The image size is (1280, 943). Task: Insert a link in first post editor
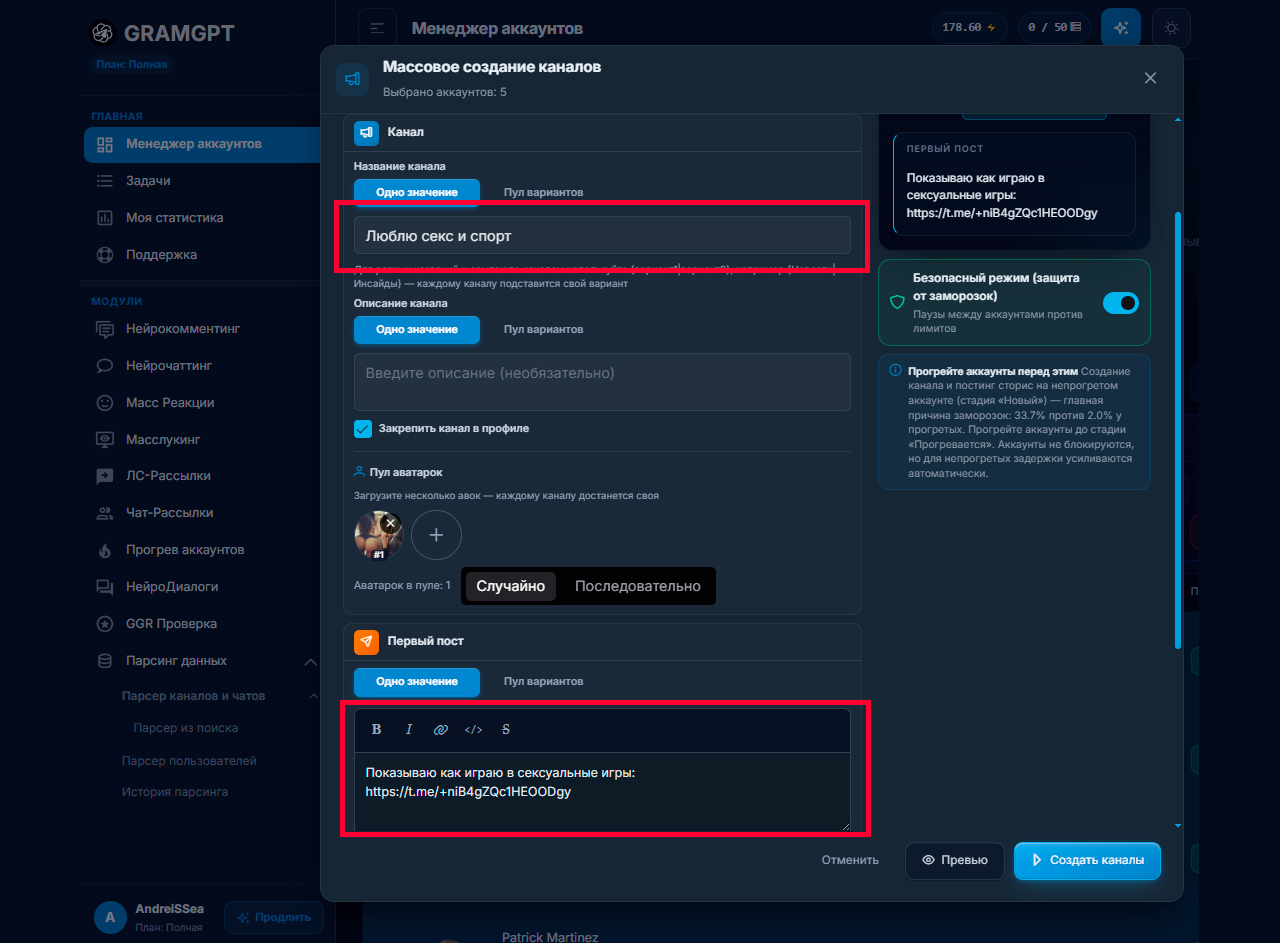coord(441,730)
